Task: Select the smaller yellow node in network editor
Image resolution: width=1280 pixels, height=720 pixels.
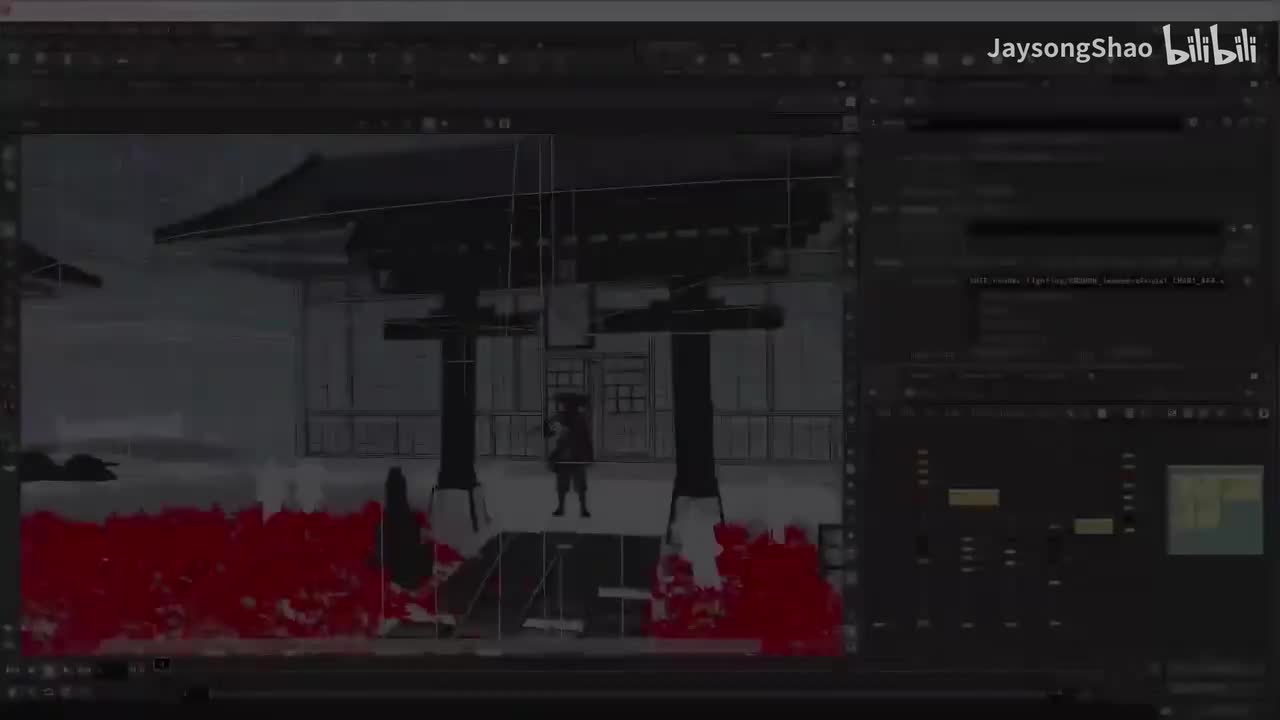Action: (x=1093, y=526)
